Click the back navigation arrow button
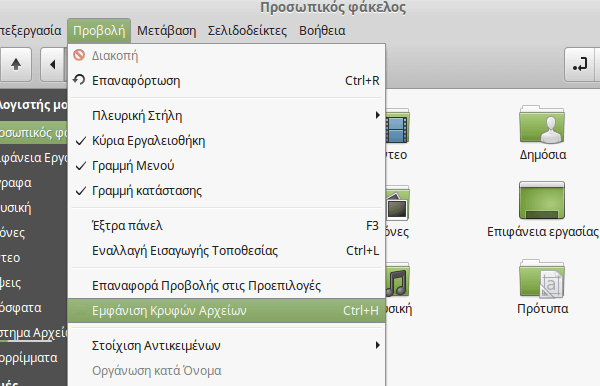 coord(53,64)
